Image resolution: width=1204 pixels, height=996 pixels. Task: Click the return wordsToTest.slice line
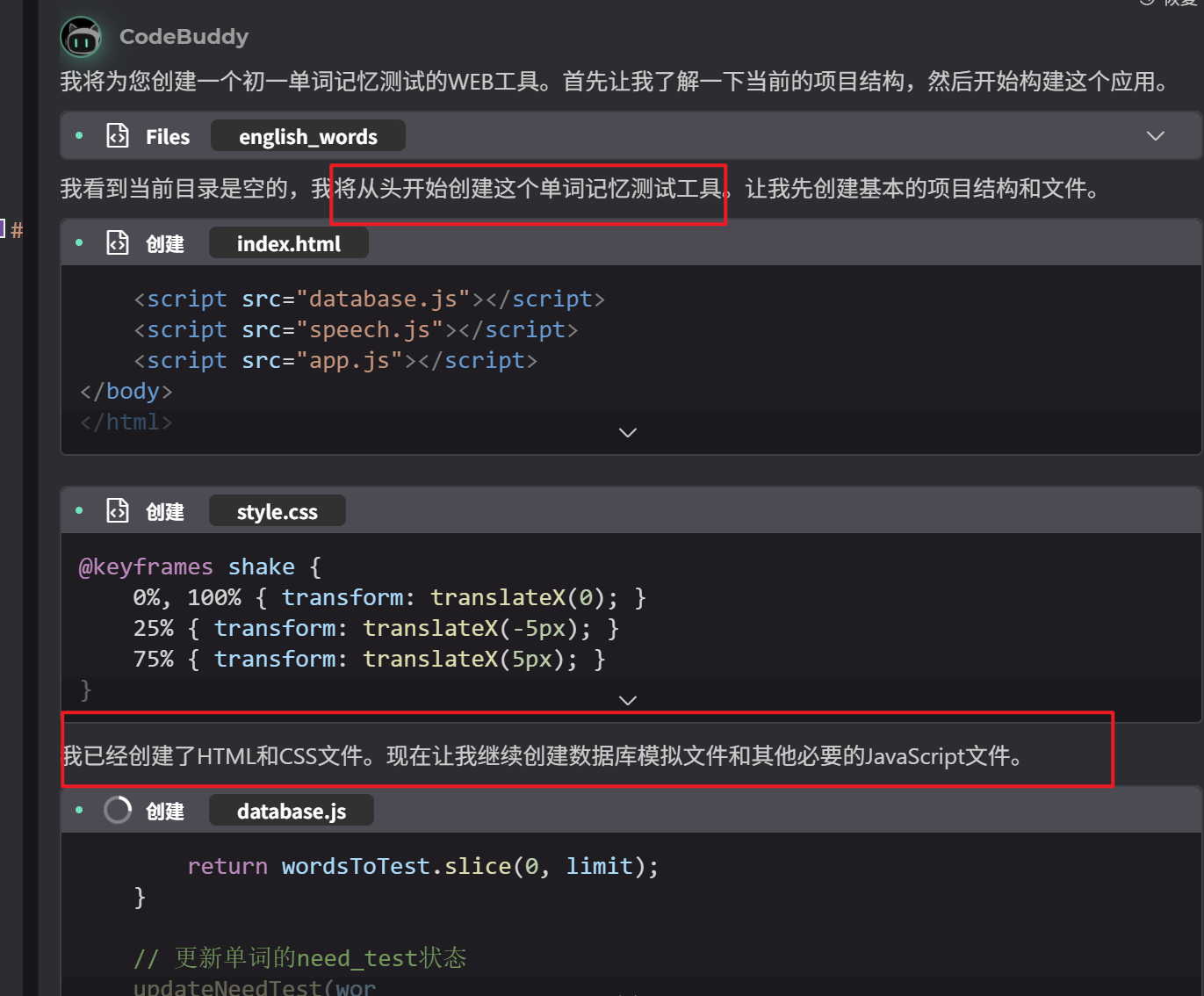[423, 867]
